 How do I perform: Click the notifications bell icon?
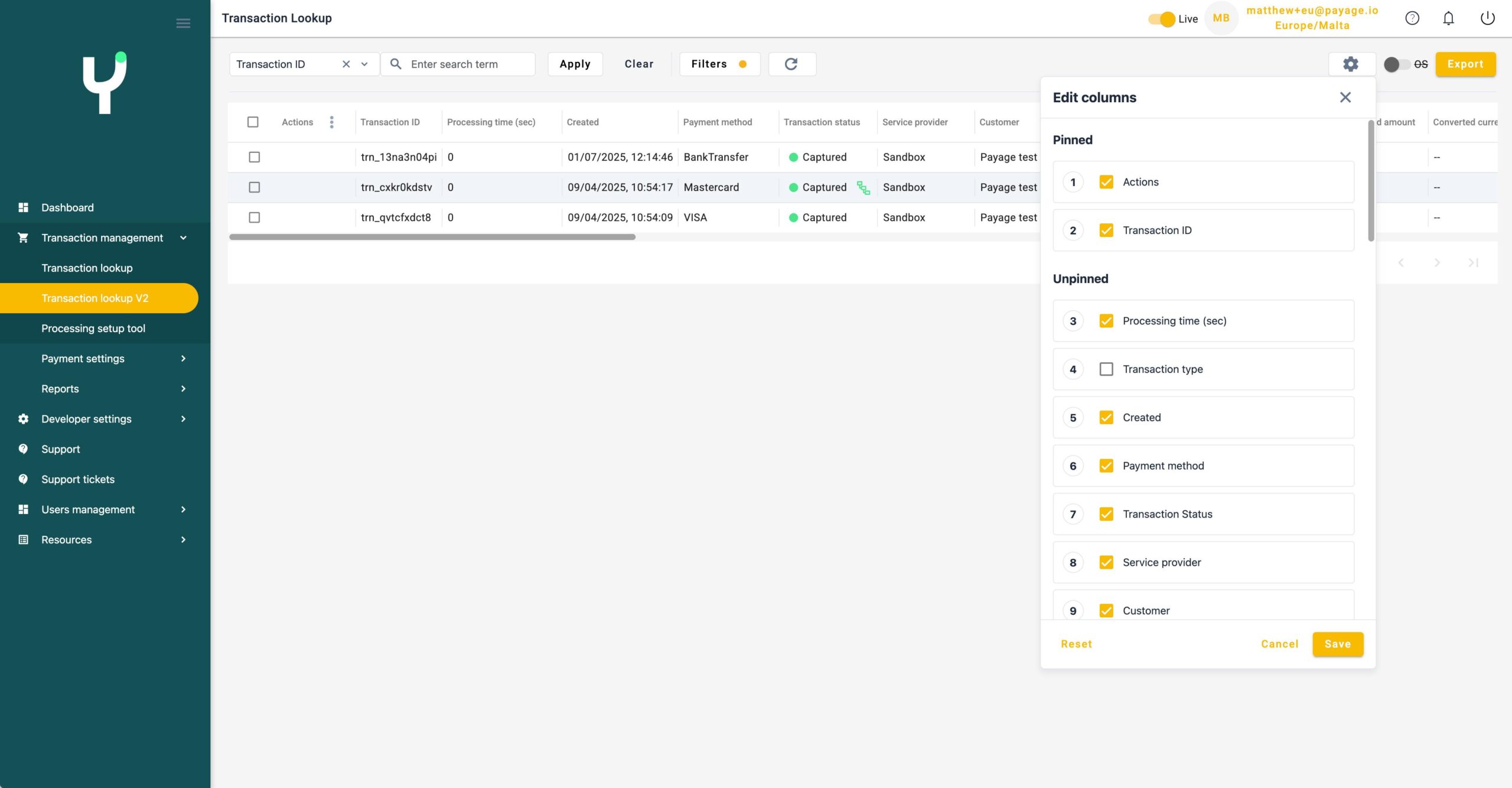click(1448, 18)
